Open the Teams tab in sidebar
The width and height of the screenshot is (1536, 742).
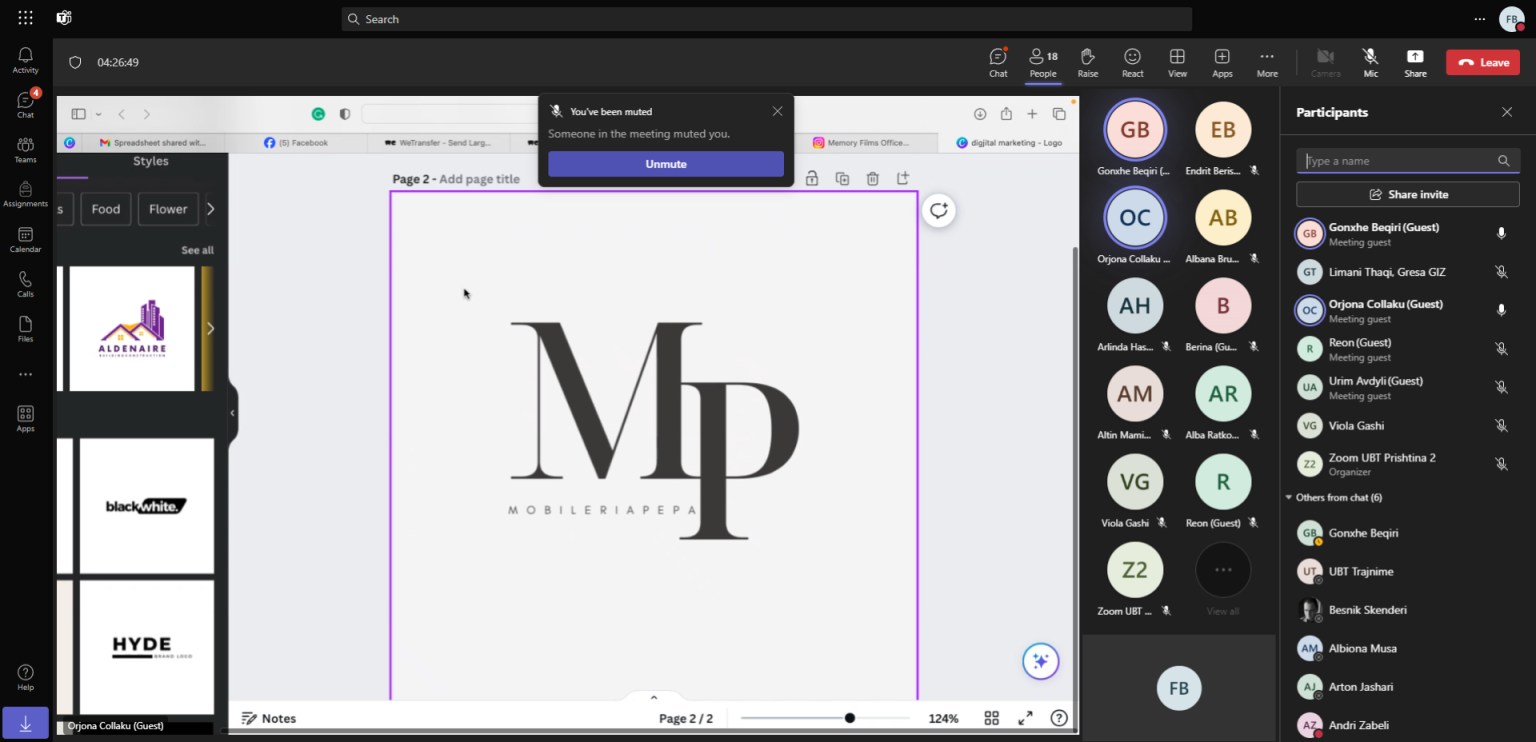[x=25, y=149]
